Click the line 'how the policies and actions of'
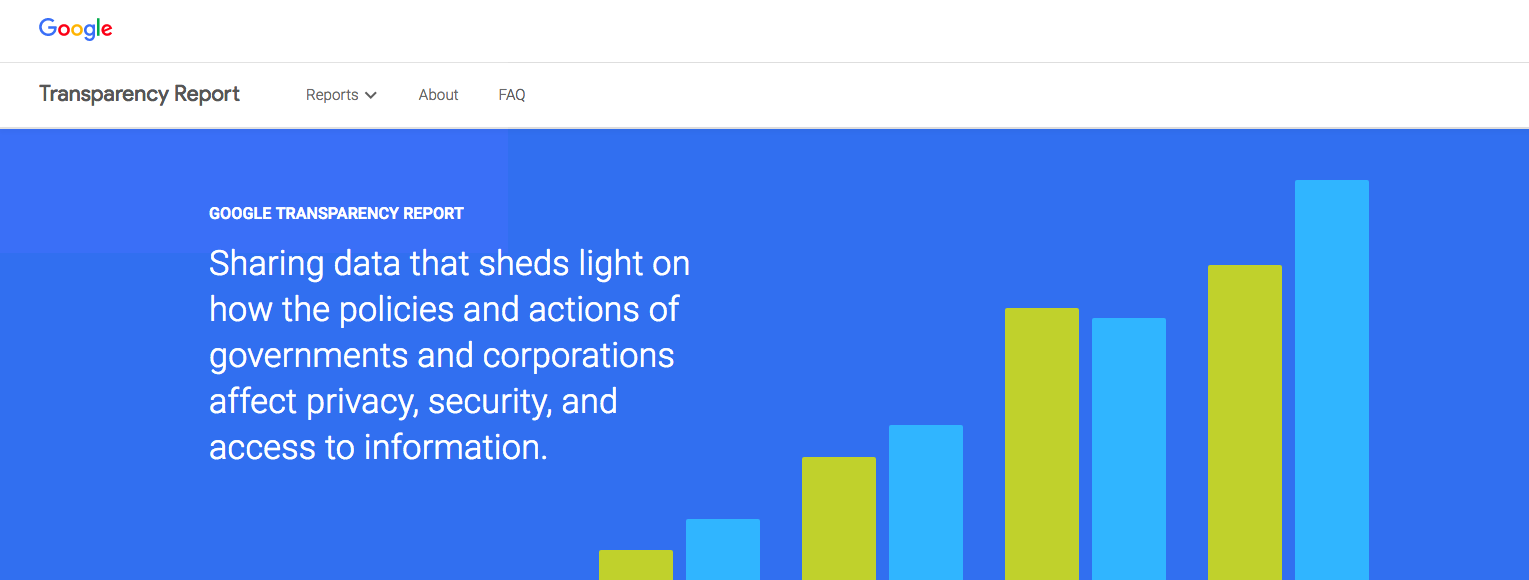 point(444,310)
